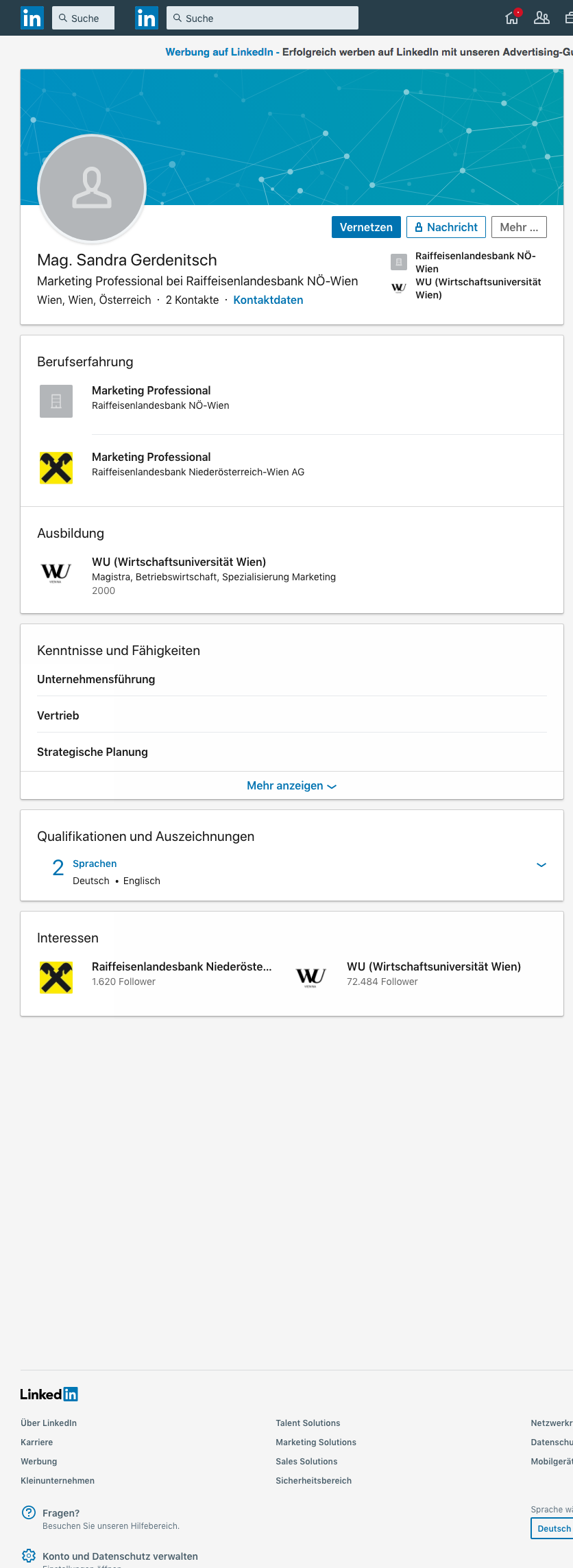Expand skills with Mehr anzeigen

click(x=292, y=785)
